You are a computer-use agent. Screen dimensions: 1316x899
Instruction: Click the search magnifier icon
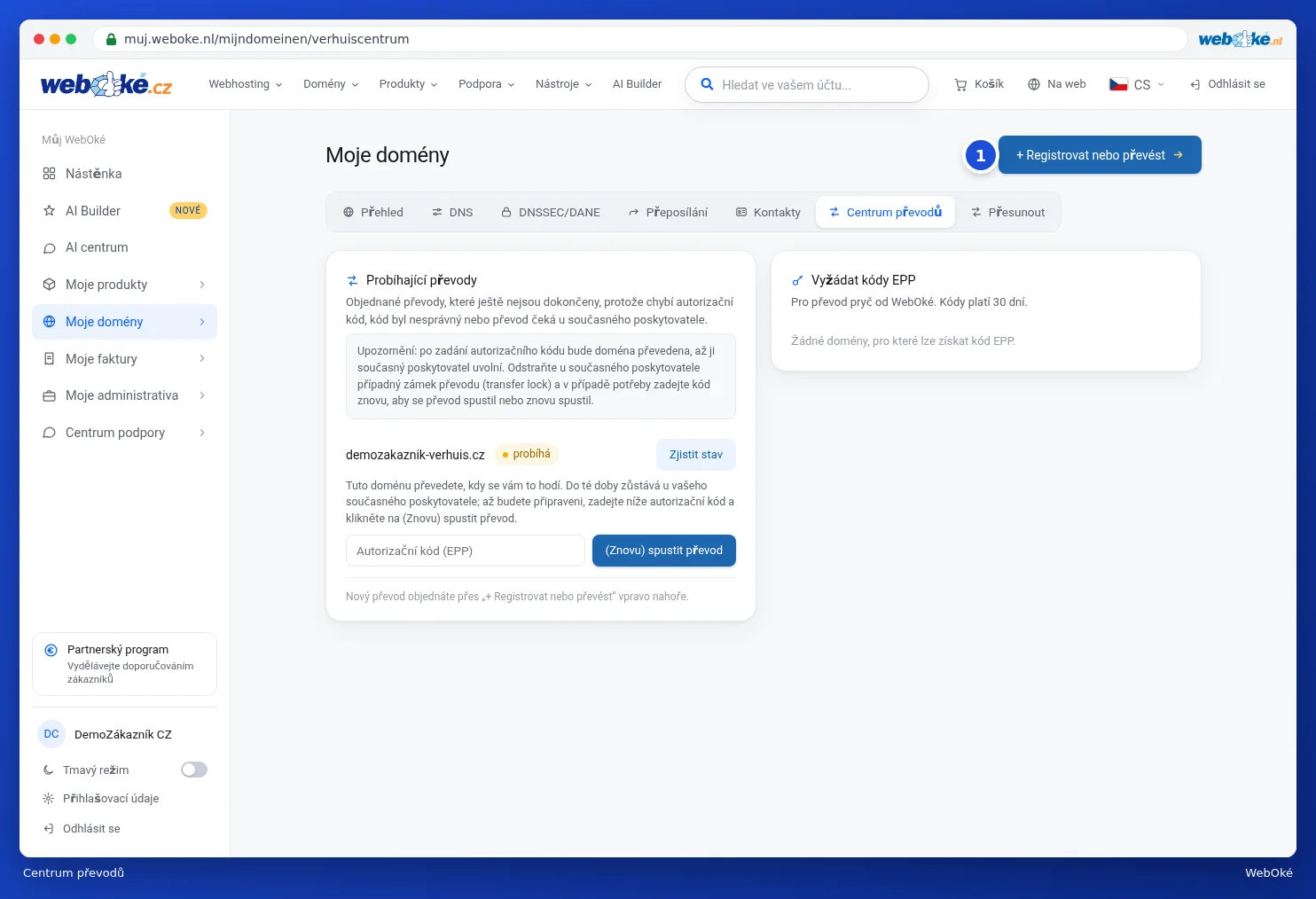(707, 84)
